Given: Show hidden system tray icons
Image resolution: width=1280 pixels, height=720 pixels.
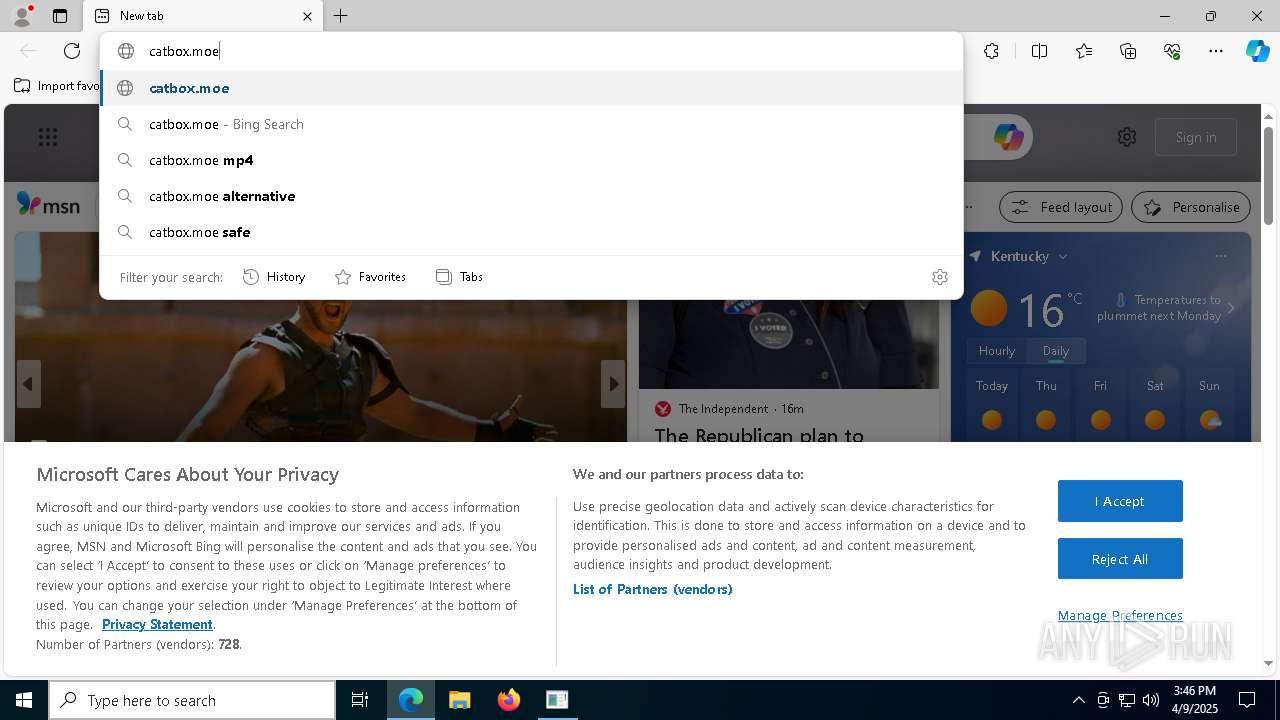Looking at the screenshot, I should tap(1078, 700).
